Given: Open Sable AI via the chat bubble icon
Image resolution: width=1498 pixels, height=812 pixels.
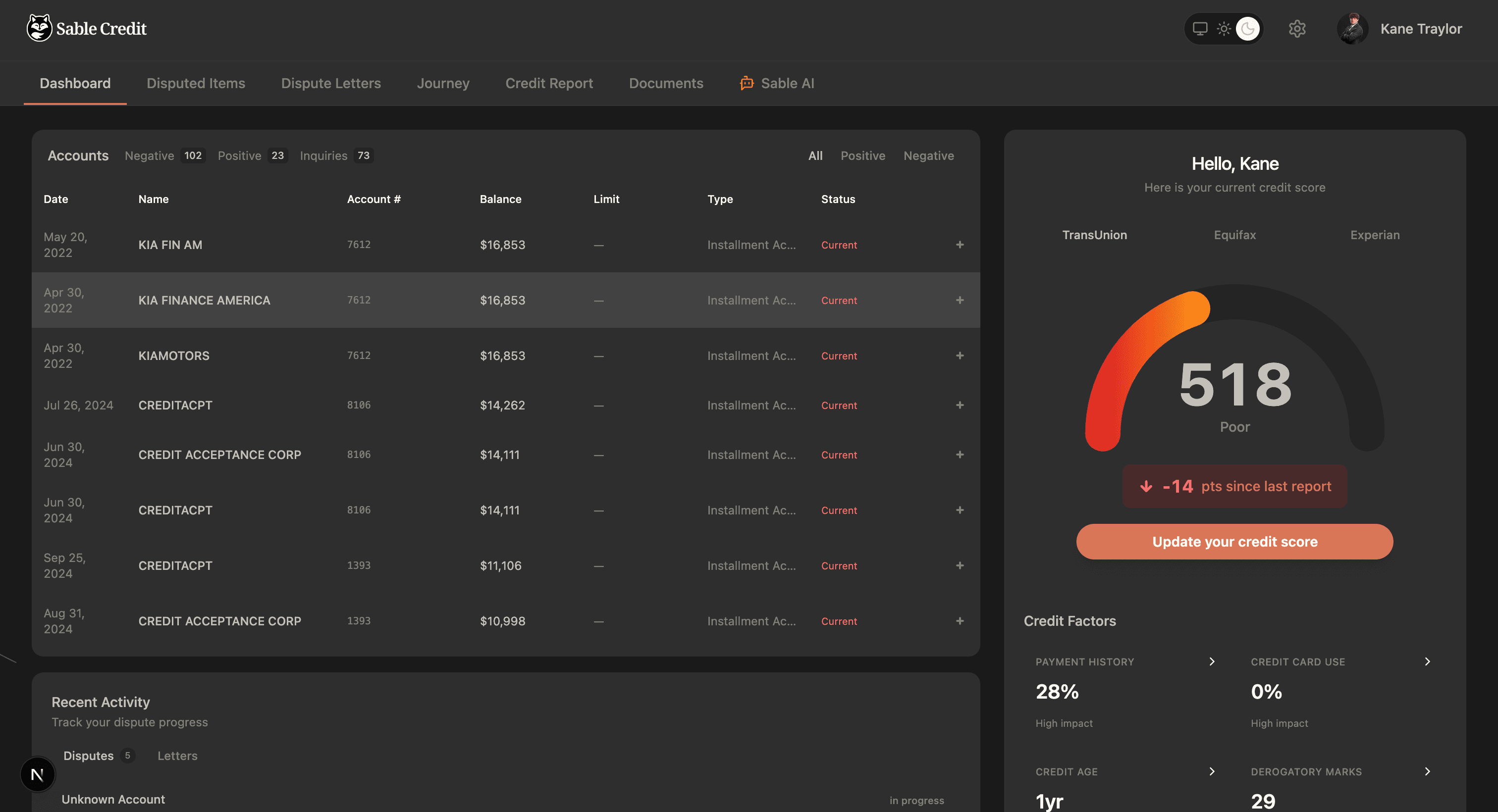Looking at the screenshot, I should 746,83.
